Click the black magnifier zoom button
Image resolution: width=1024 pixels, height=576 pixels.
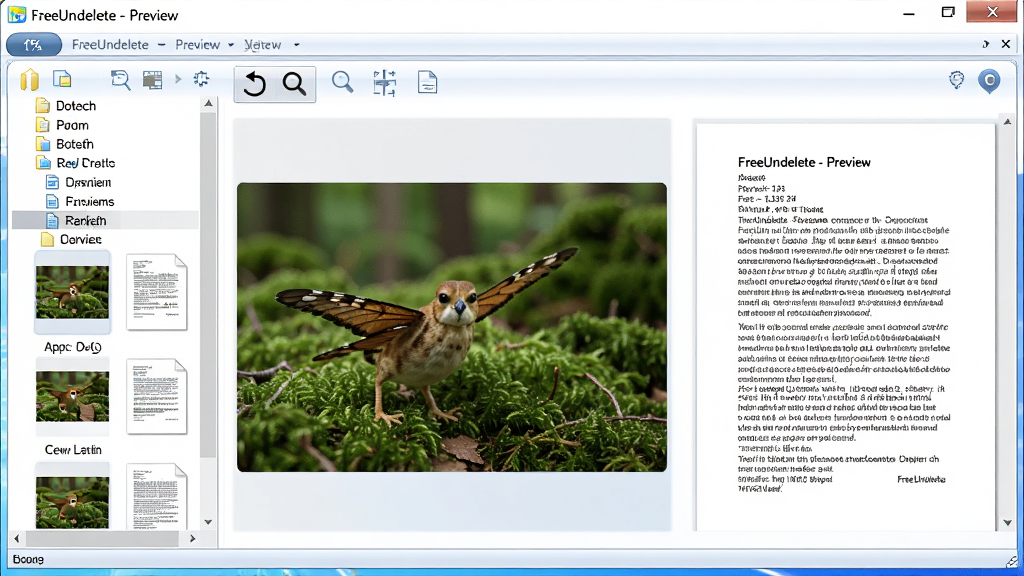294,84
